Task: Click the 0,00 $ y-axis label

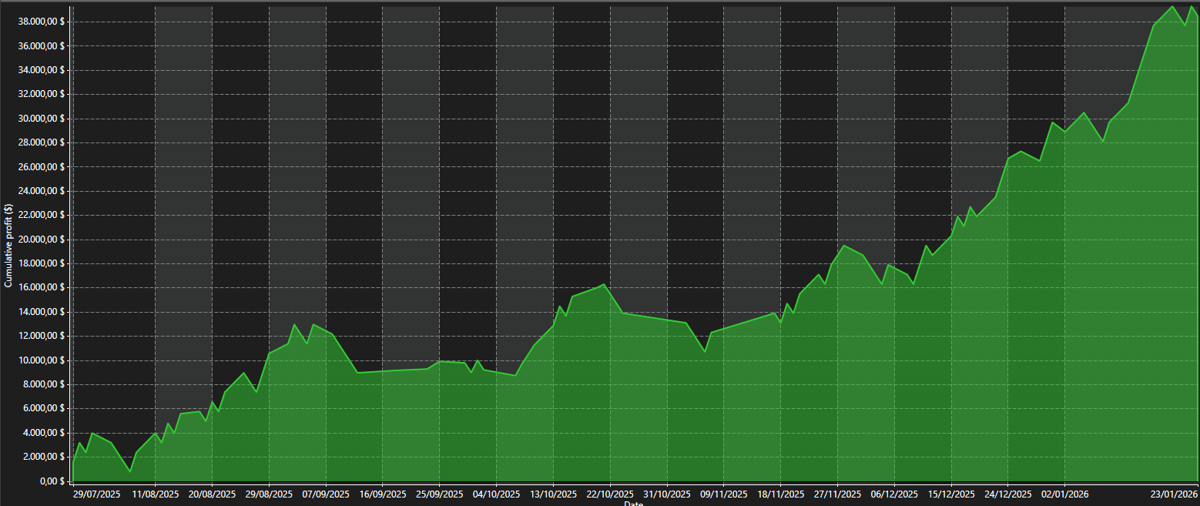Action: (x=54, y=481)
